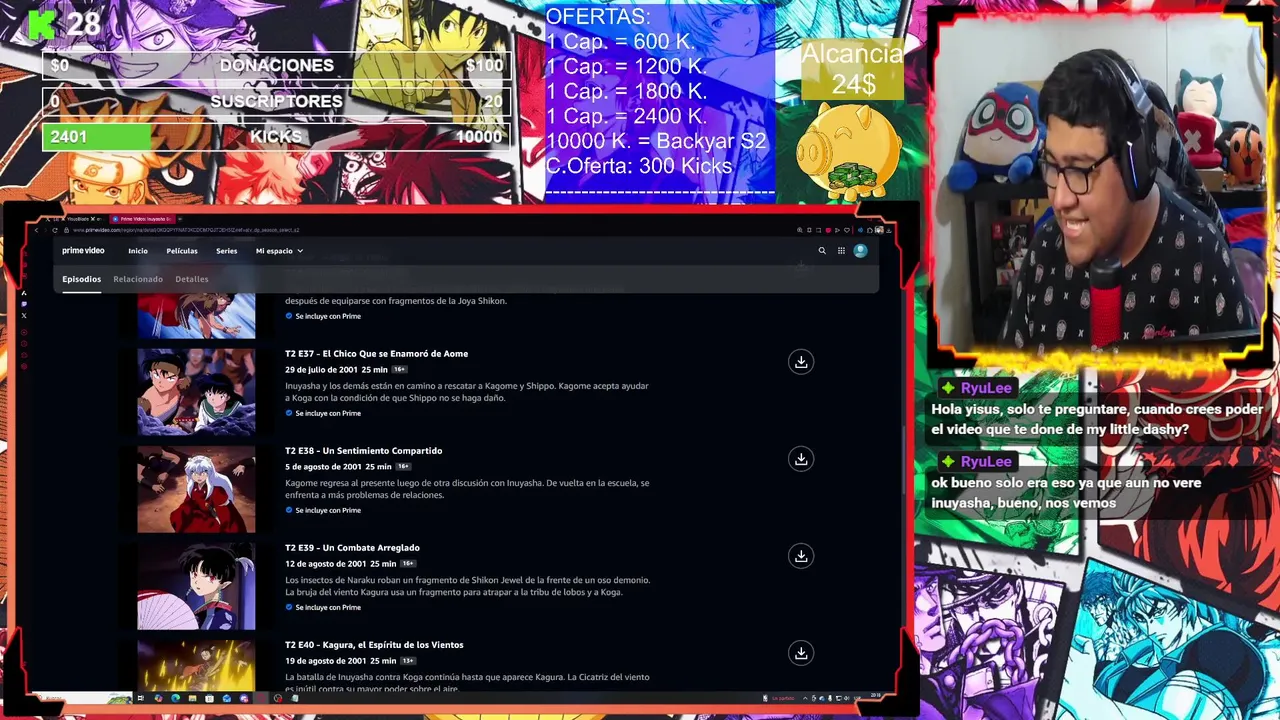1280x720 pixels.
Task: Click the E39 Kagura fan thumbnail
Action: point(196,586)
